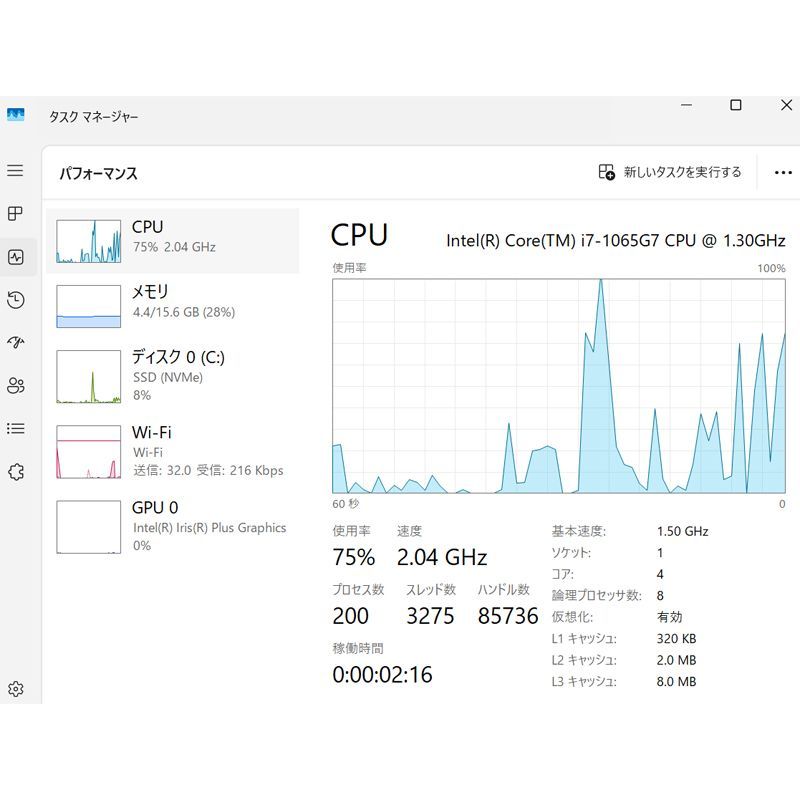
Task: Select the Wi-Fi performance entry
Action: click(172, 452)
